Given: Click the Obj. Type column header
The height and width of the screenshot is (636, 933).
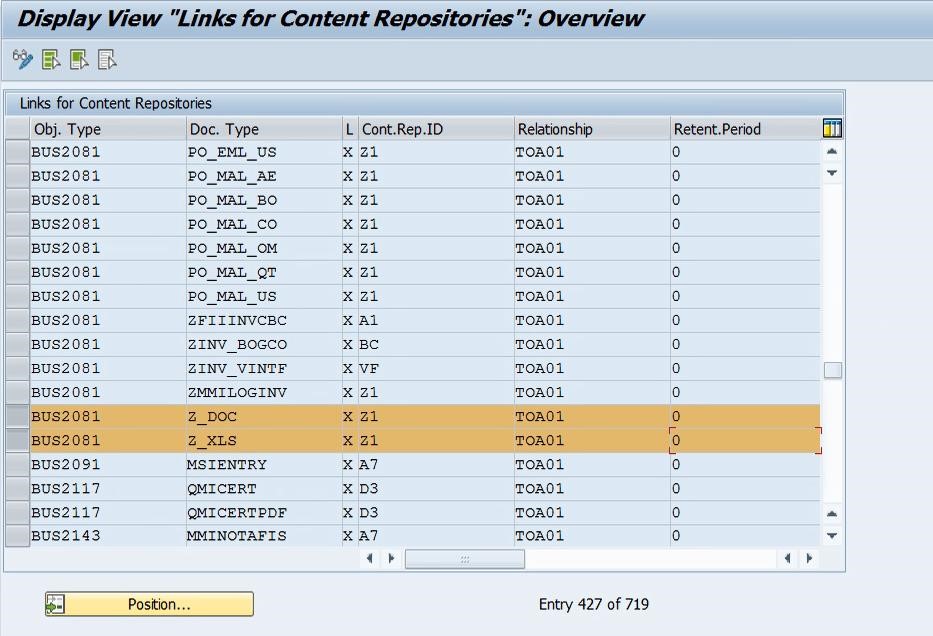Looking at the screenshot, I should click(108, 129).
